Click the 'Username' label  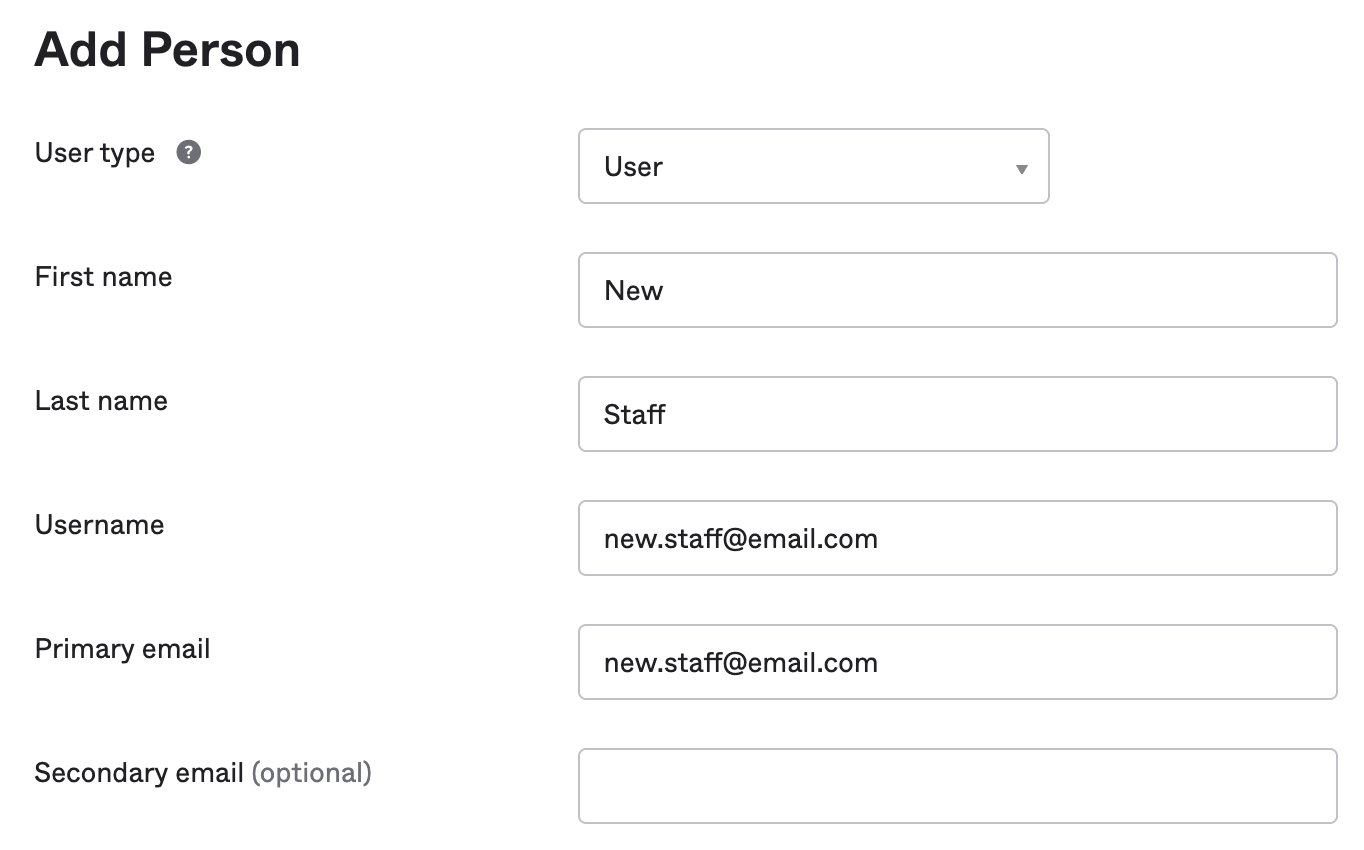(99, 525)
